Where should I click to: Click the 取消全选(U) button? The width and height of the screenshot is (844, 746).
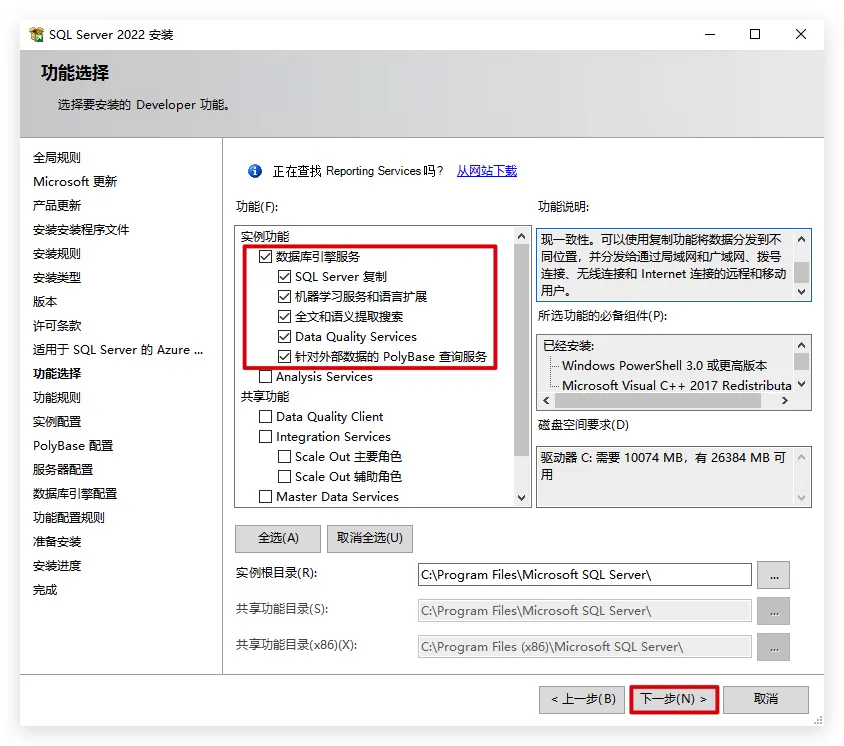pyautogui.click(x=370, y=538)
